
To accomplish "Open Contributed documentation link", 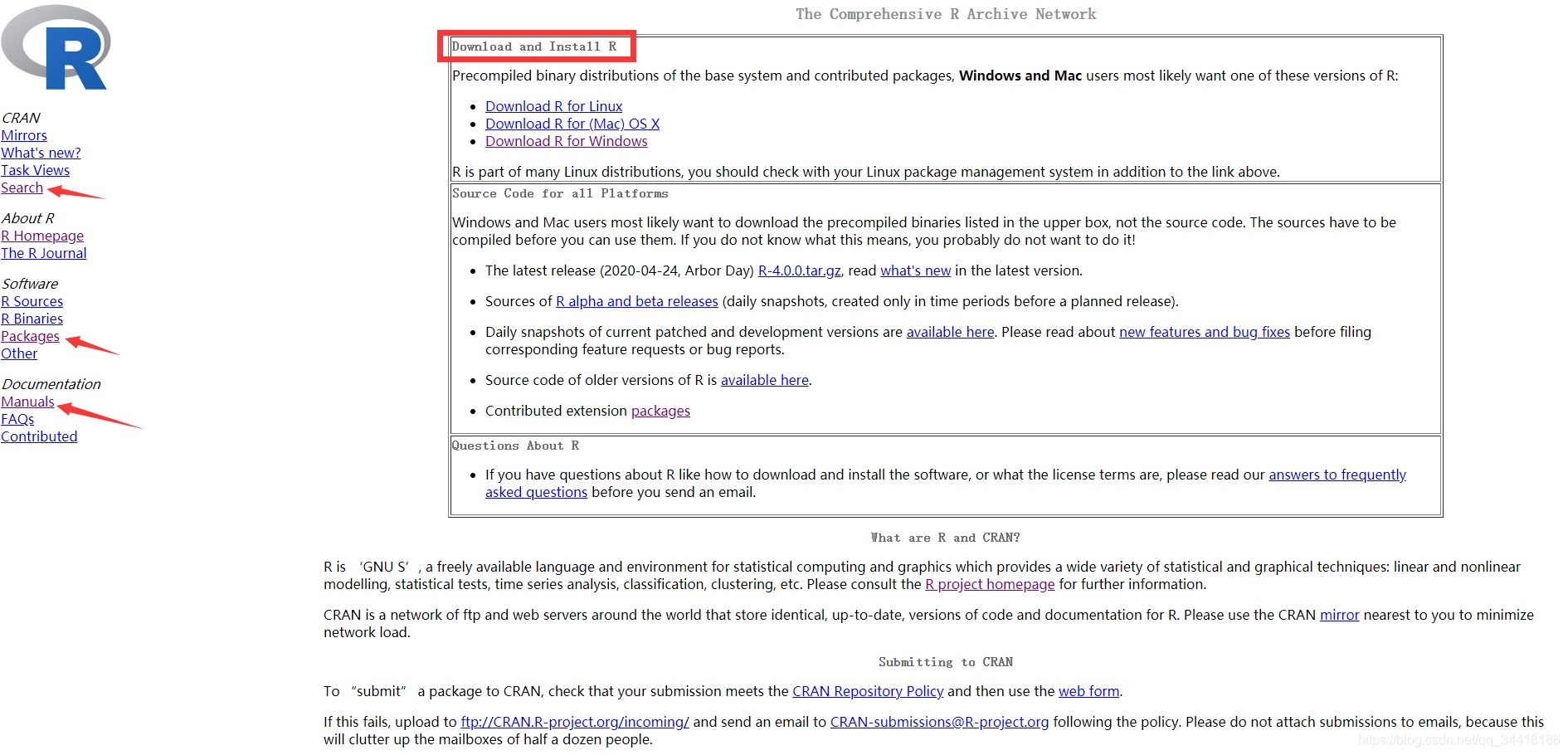I will click(x=39, y=436).
